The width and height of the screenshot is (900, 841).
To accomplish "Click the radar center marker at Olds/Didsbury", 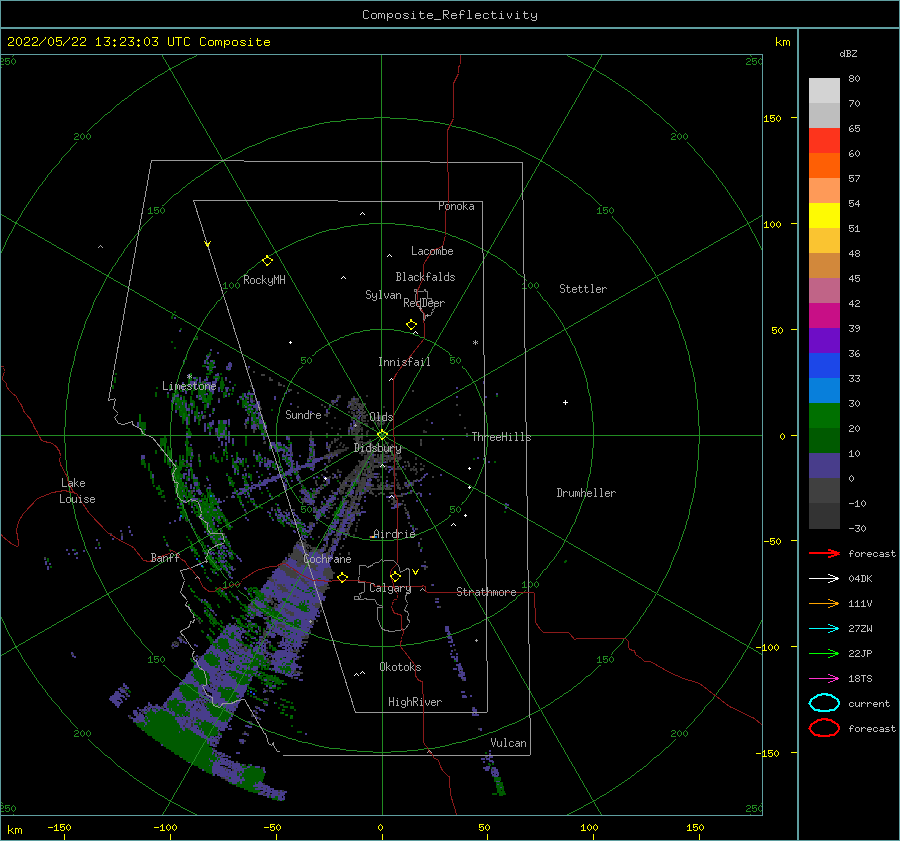I will (382, 435).
